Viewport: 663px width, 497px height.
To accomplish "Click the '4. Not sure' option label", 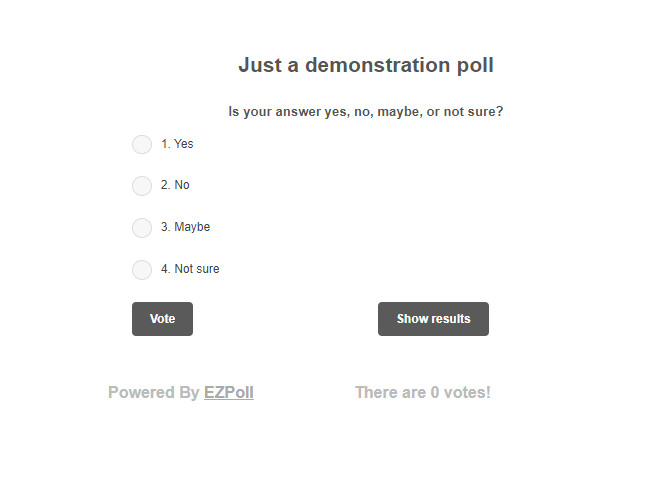I will pyautogui.click(x=190, y=269).
